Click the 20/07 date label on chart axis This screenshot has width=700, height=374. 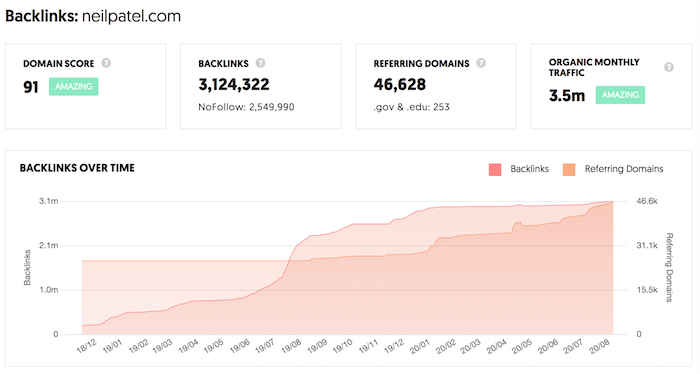coord(572,346)
